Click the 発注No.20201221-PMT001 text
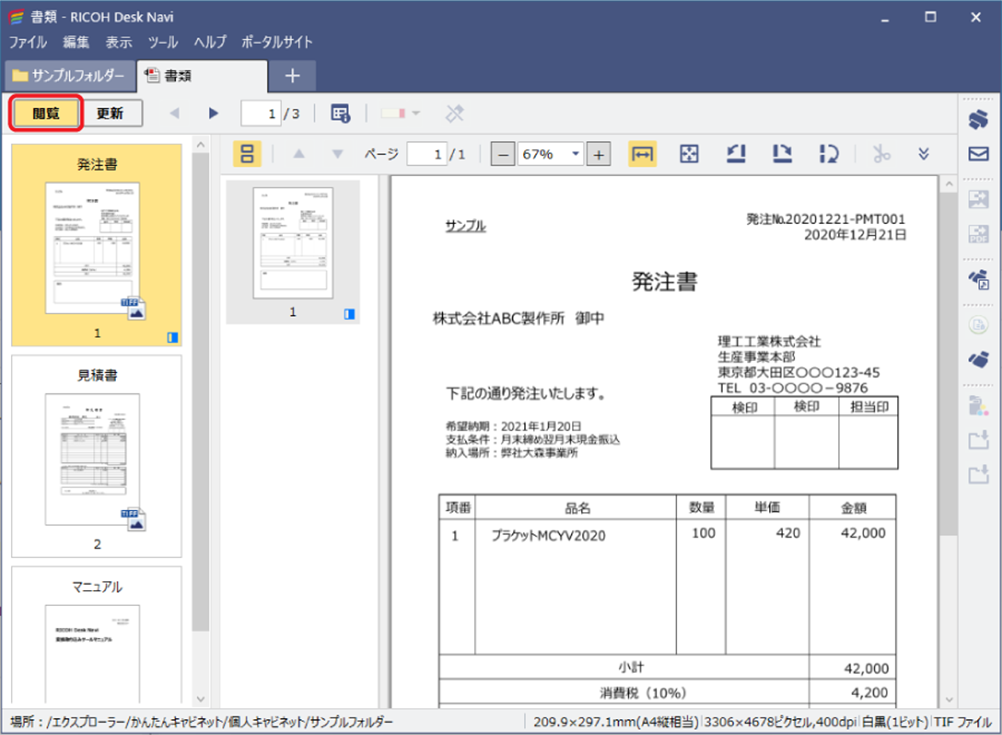1002x735 pixels. click(x=826, y=219)
